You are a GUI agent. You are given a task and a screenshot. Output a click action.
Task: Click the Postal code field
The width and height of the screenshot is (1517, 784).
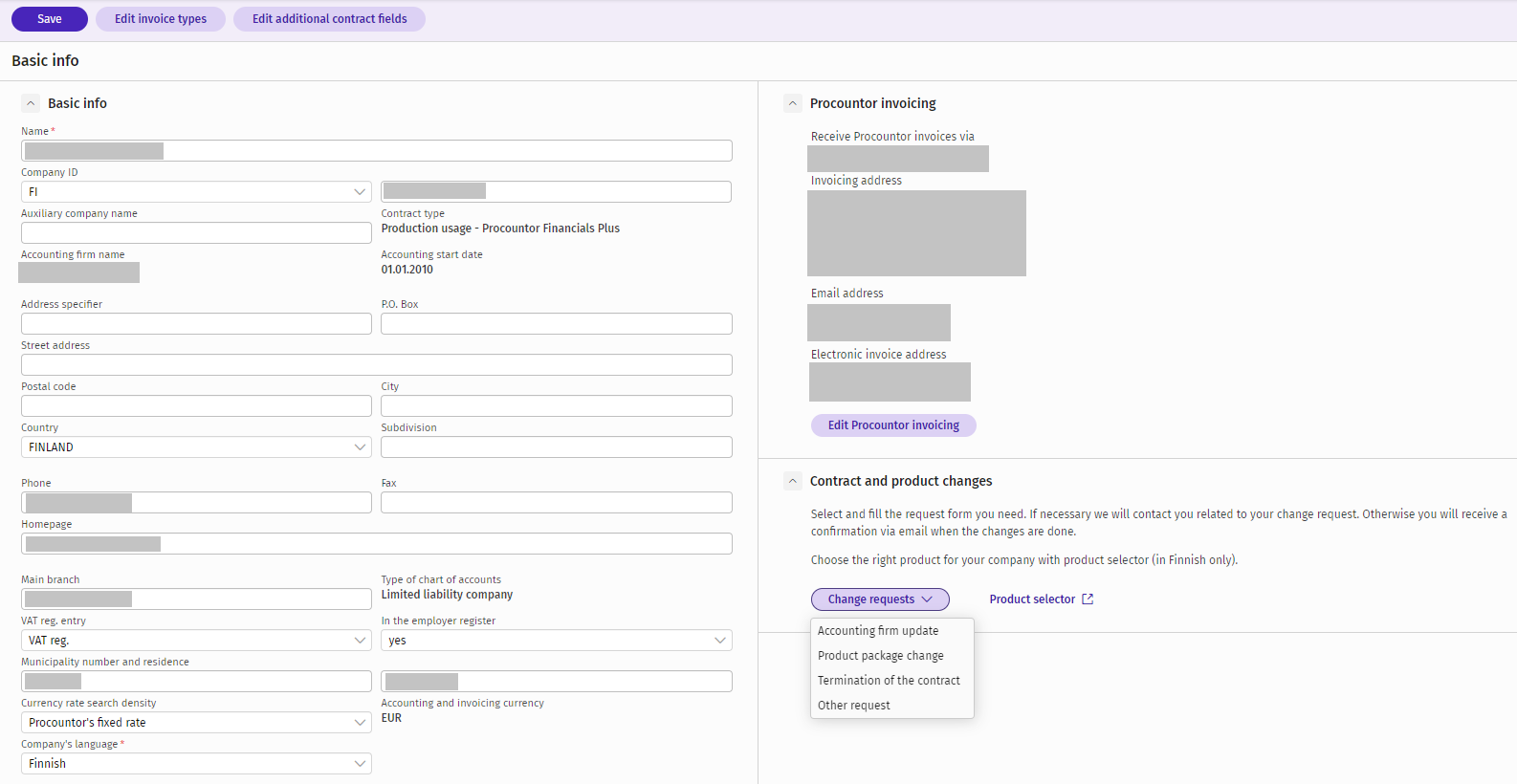[x=196, y=406]
